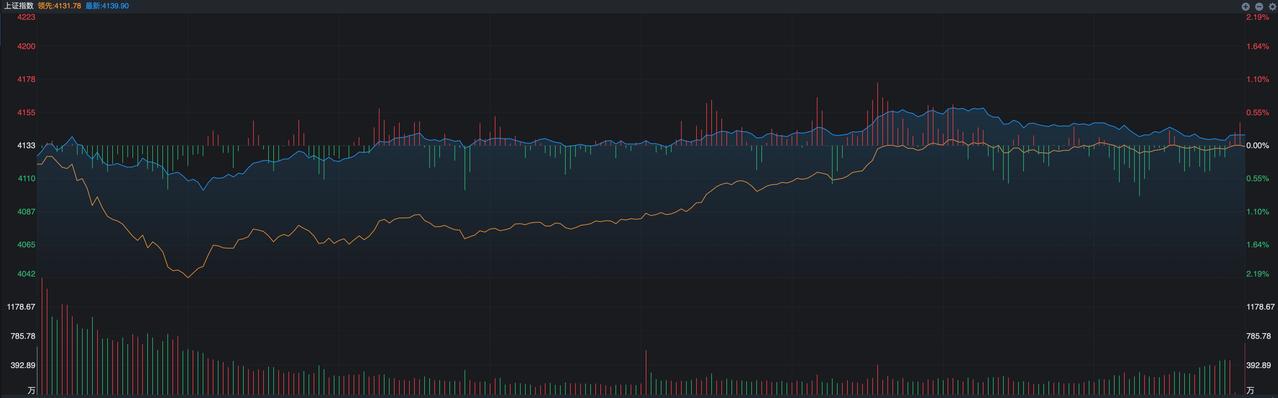Screen dimensions: 1278x398
Task: Click the 4042 price axis label
Action: (x=27, y=274)
